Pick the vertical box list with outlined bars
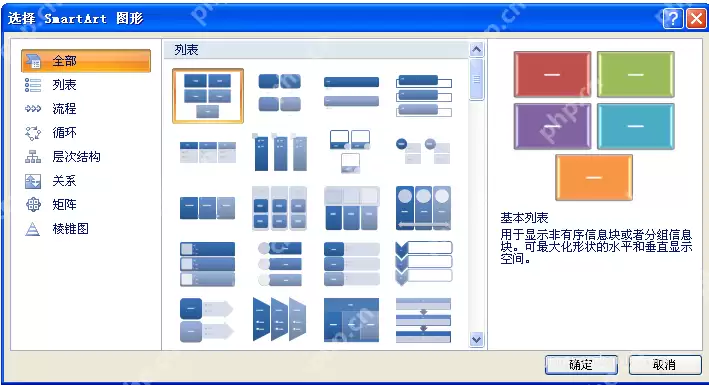Viewport: 709px width, 385px height. point(424,95)
